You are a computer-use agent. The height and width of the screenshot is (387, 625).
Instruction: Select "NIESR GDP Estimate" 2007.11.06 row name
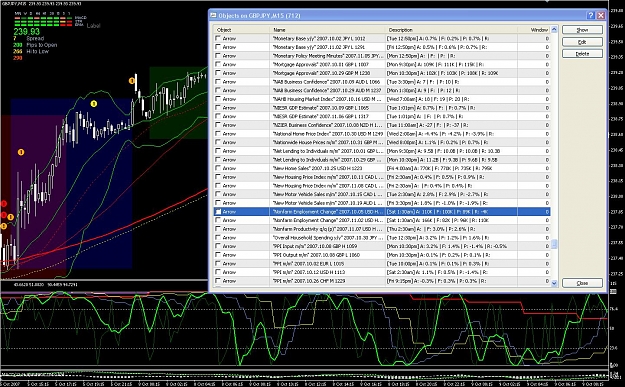[320, 116]
